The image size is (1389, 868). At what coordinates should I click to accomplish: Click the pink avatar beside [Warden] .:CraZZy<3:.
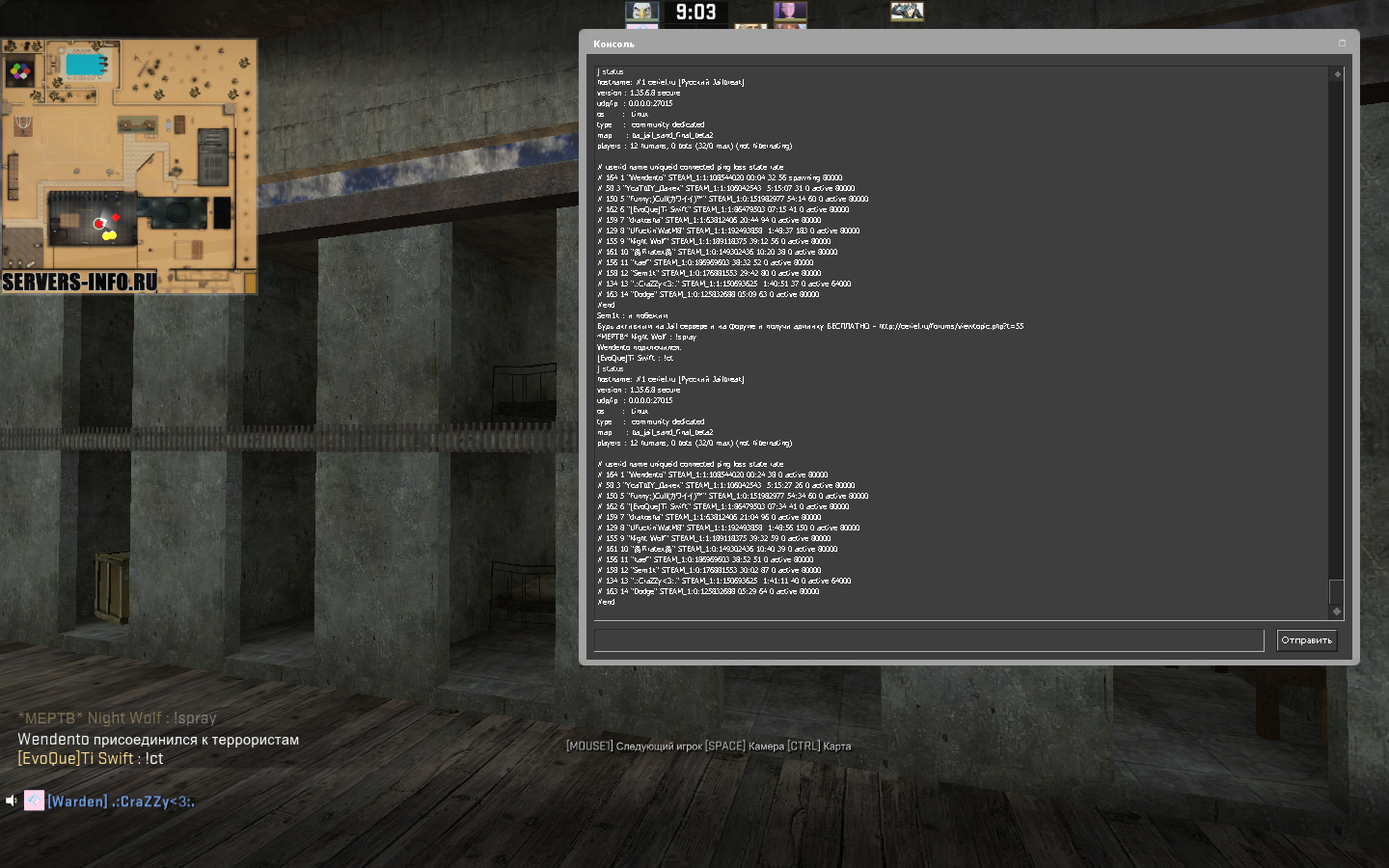tap(34, 800)
